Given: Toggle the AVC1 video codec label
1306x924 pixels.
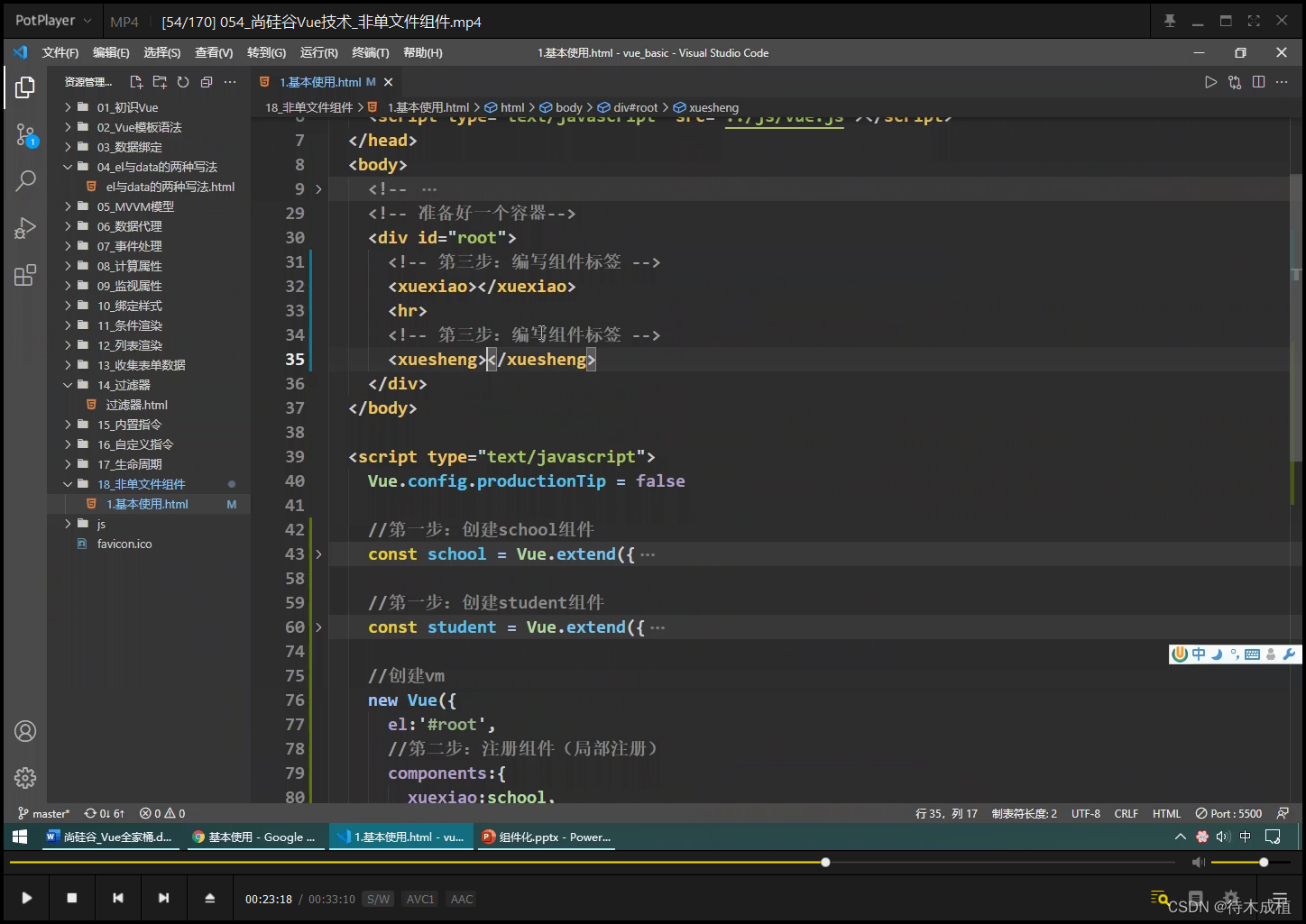Looking at the screenshot, I should coord(420,899).
